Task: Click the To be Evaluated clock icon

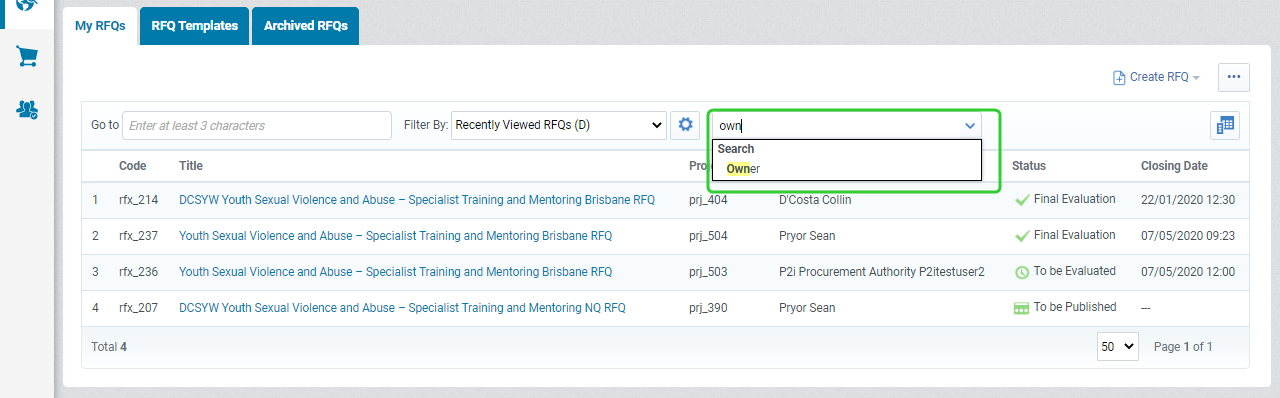Action: point(1022,272)
